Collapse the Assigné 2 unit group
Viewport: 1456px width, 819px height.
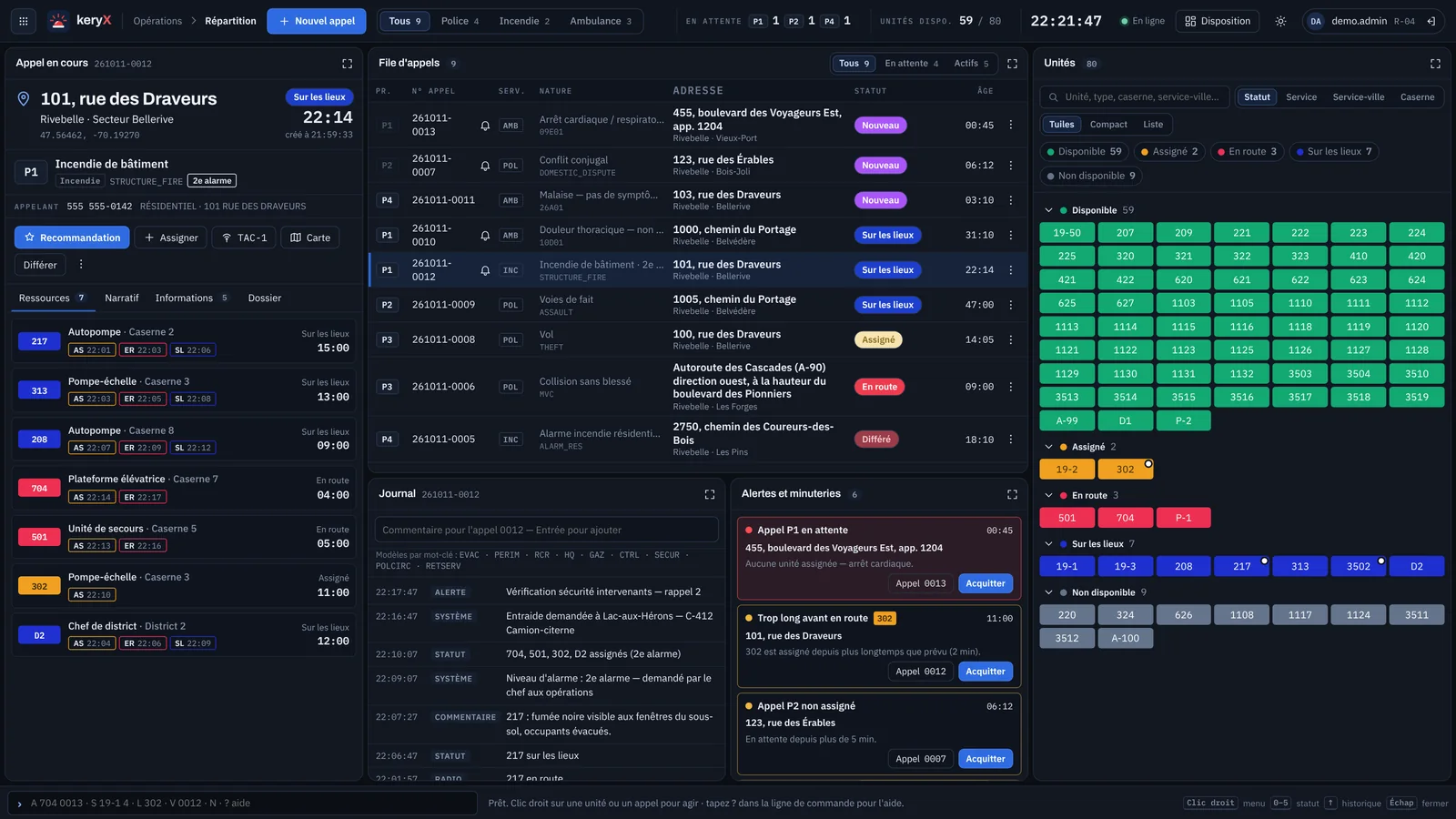(1048, 447)
